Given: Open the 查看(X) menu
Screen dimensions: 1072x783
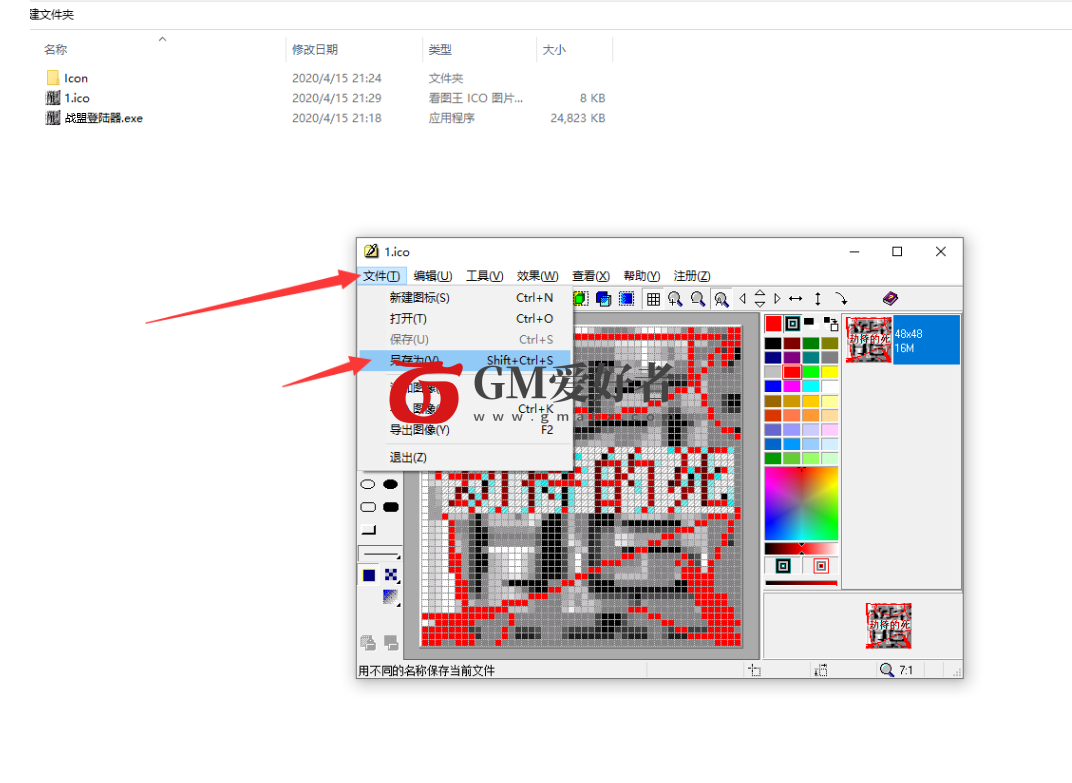Looking at the screenshot, I should point(591,276).
